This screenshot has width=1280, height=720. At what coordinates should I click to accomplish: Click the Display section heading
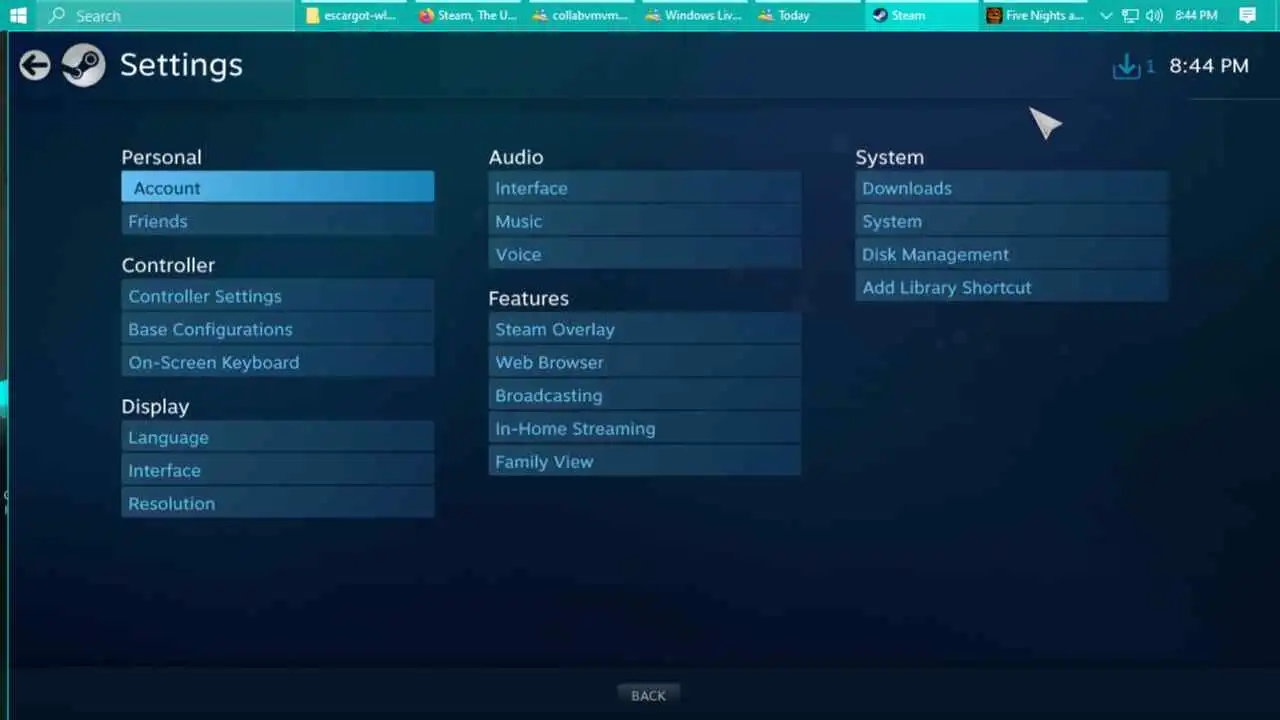pyautogui.click(x=155, y=406)
